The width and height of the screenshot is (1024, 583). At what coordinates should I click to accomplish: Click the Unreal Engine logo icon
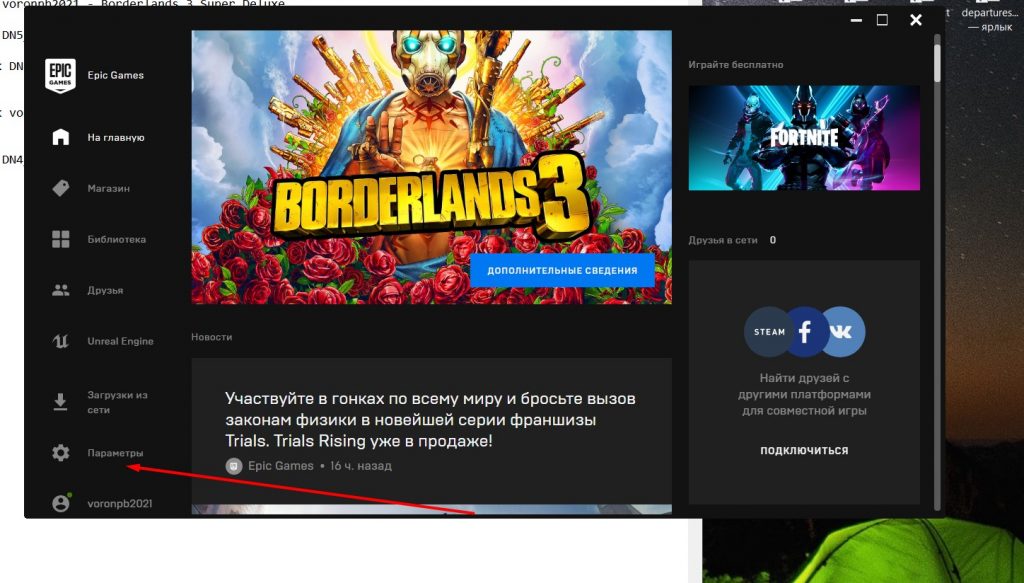(61, 341)
